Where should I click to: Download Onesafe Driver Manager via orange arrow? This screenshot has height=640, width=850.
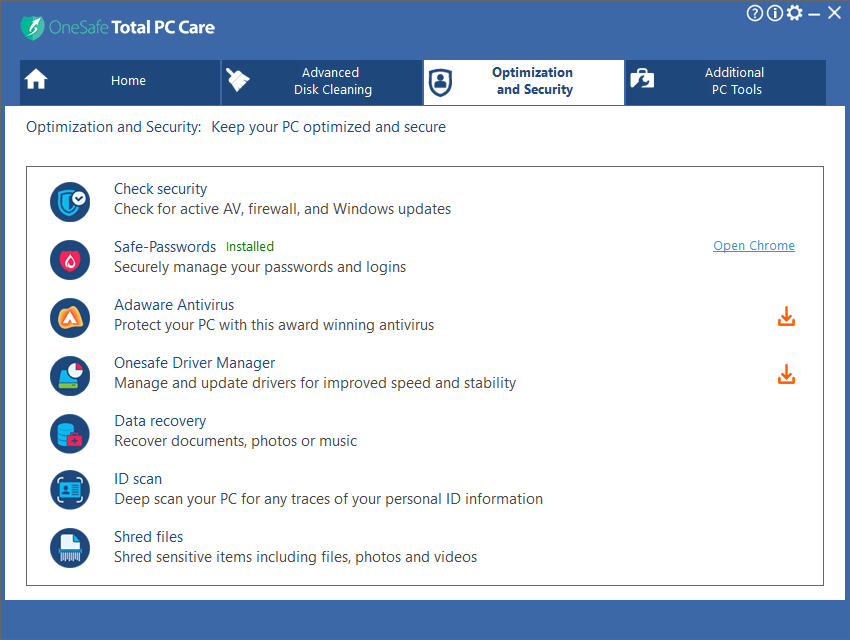(x=786, y=374)
